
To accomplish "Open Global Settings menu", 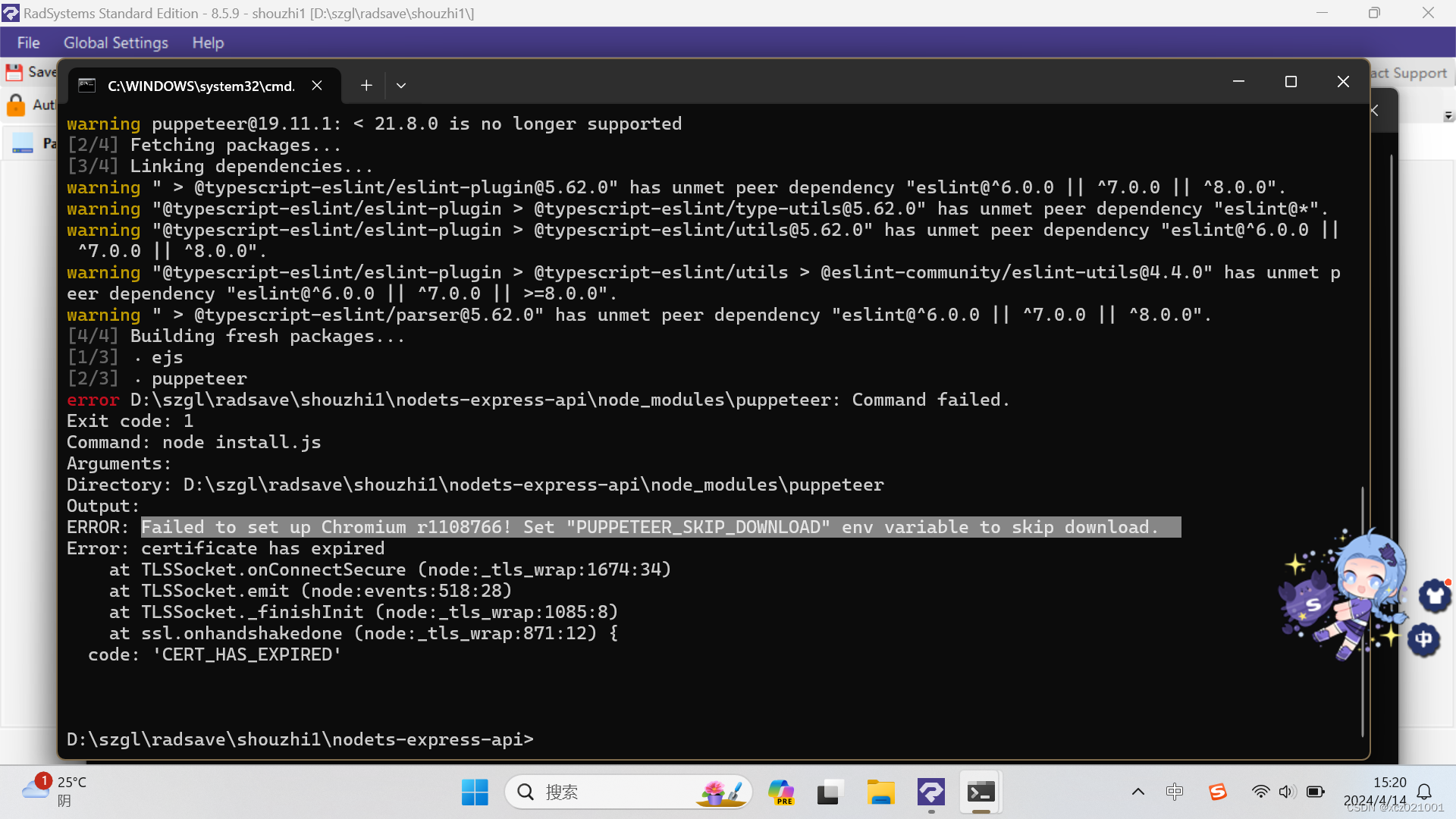I will tap(115, 43).
